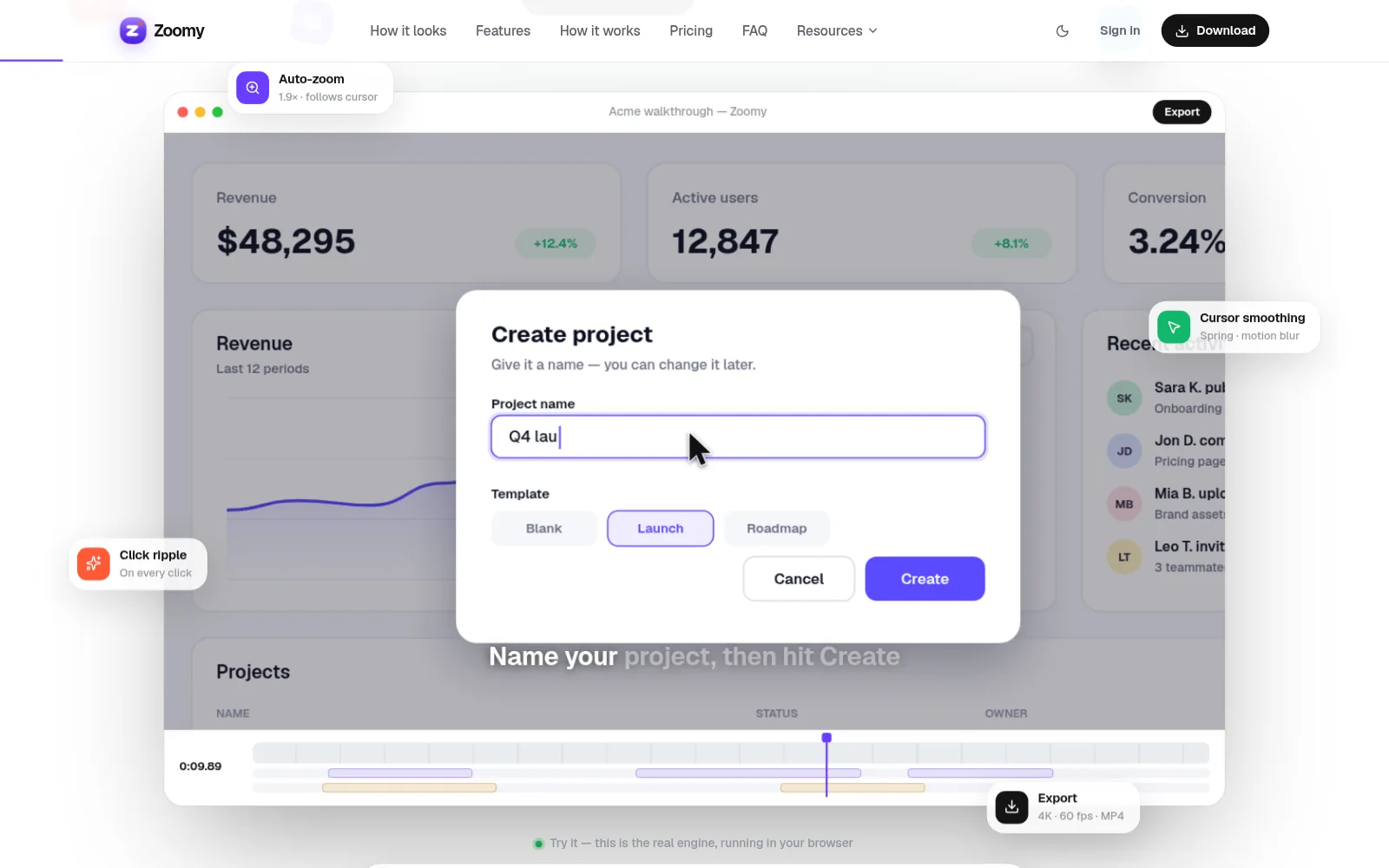1389x868 pixels.
Task: Click the Download button
Action: pos(1215,30)
